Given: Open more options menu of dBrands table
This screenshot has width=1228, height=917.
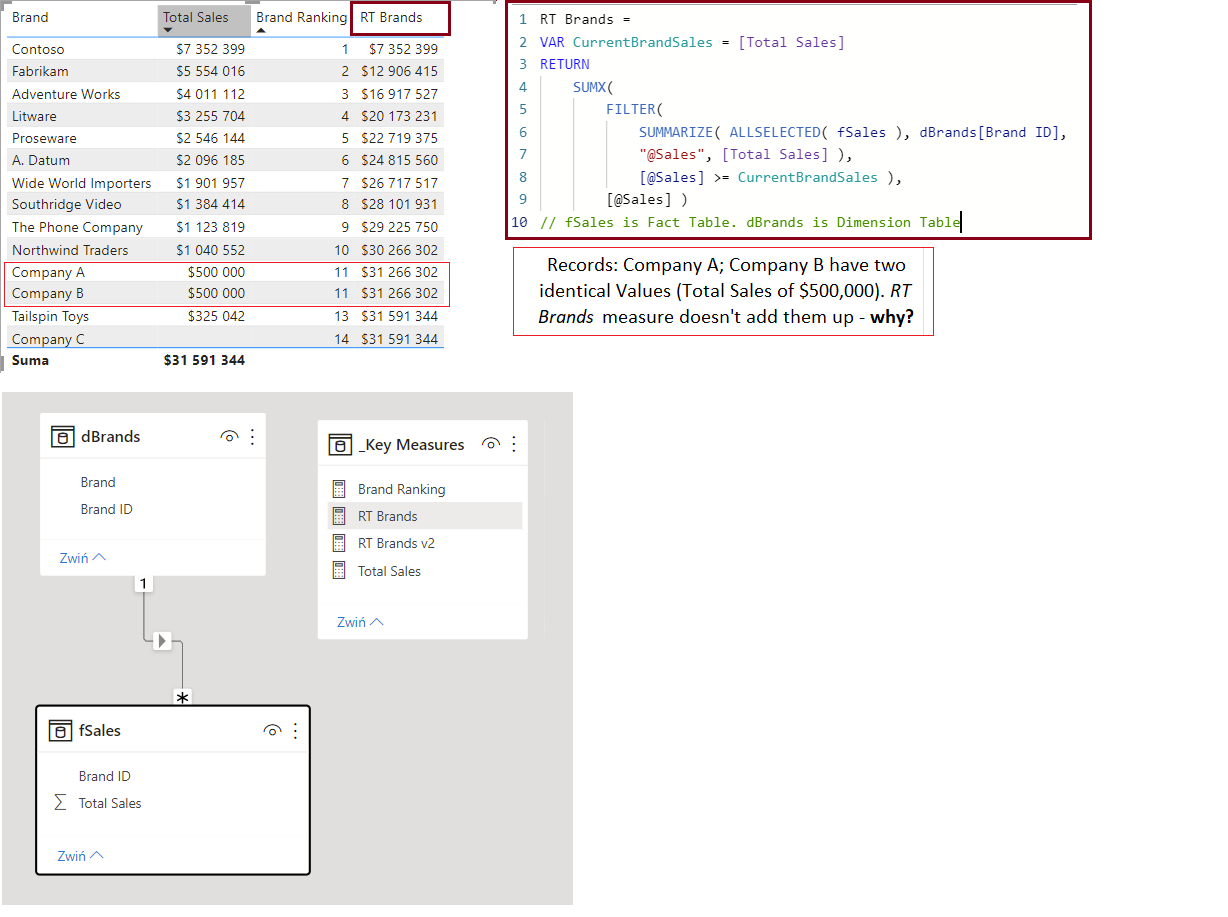Looking at the screenshot, I should [252, 436].
